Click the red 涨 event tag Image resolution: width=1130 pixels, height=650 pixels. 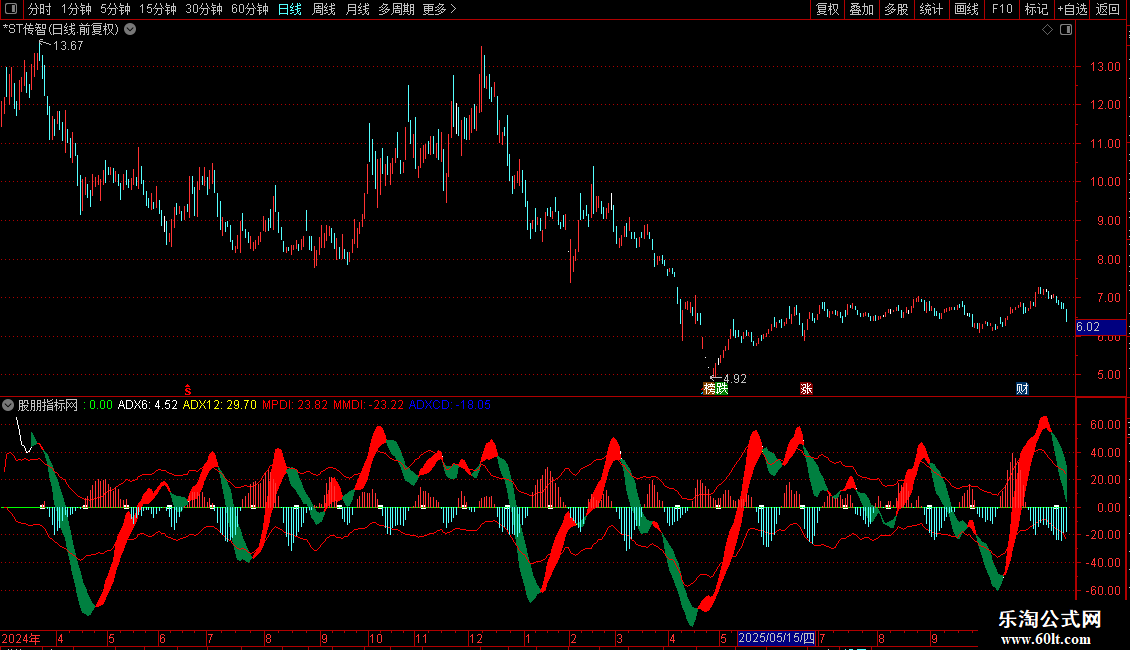coord(806,389)
